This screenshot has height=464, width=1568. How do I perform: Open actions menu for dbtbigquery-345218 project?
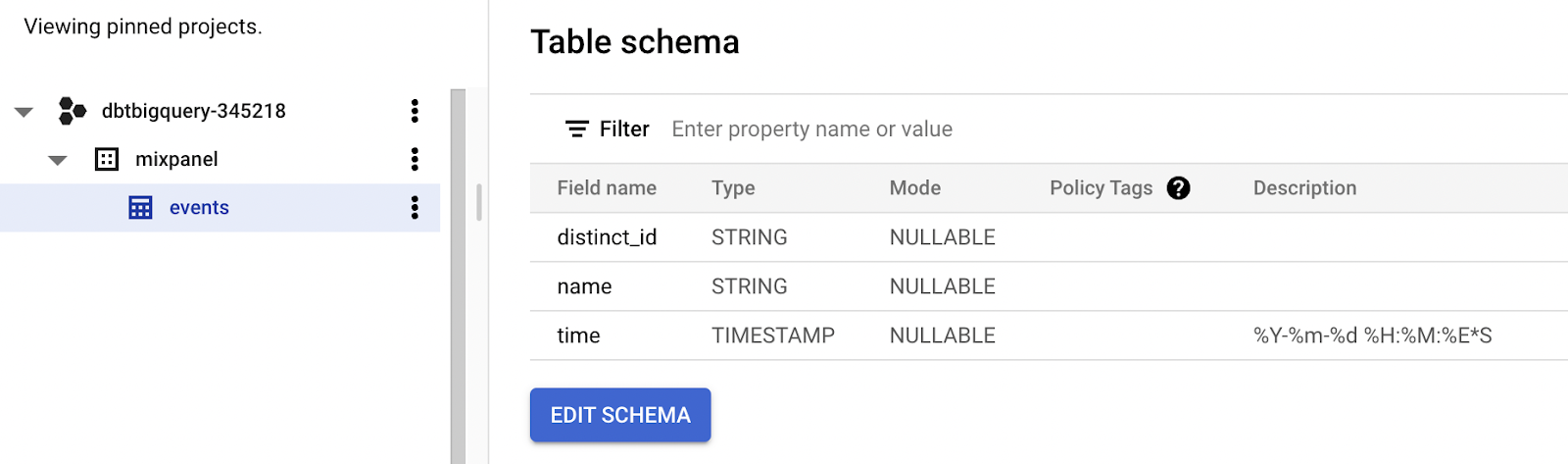coord(415,111)
